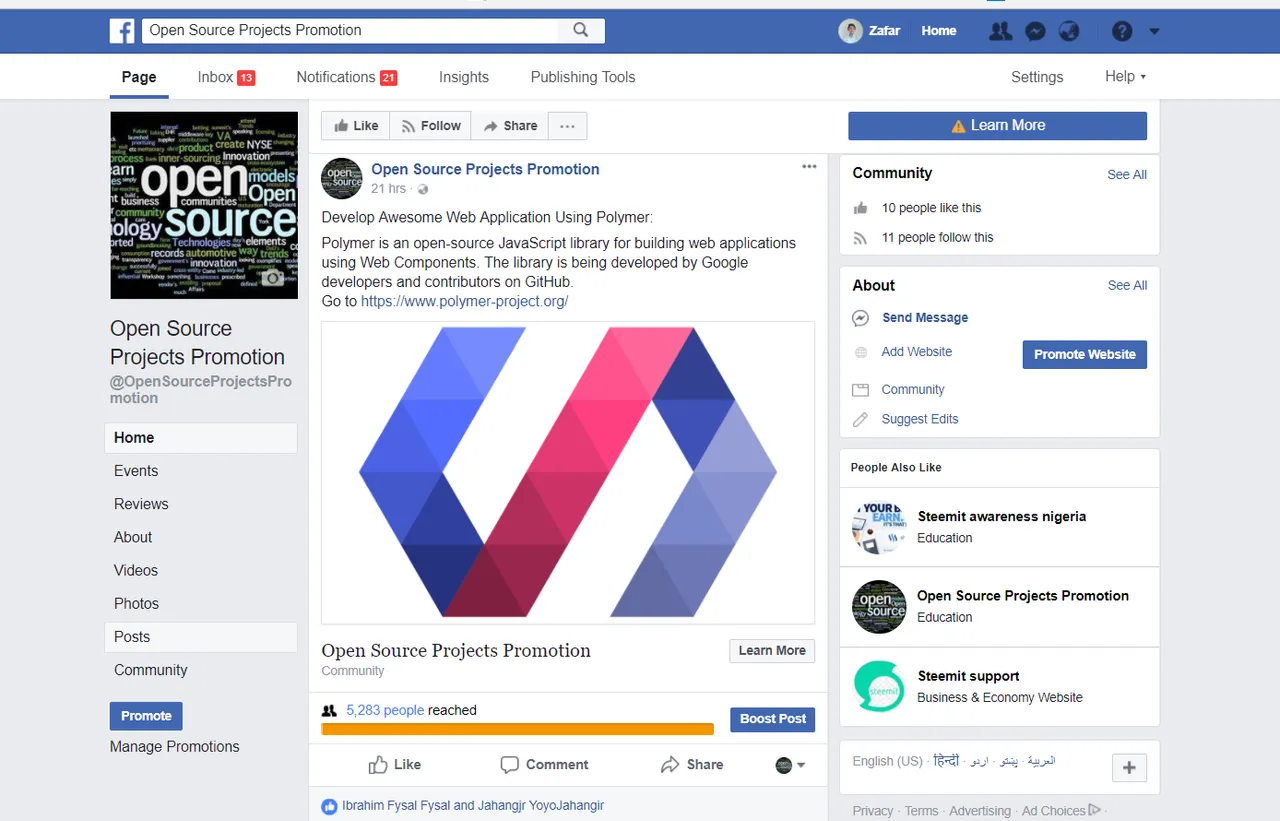1280x821 pixels.
Task: Click into the Facebook search field
Action: pos(351,30)
